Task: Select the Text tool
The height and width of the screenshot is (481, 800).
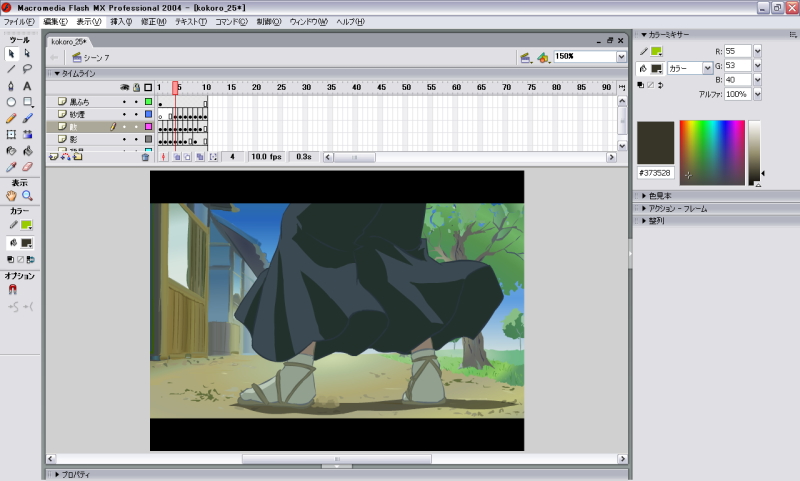Action: [x=27, y=86]
